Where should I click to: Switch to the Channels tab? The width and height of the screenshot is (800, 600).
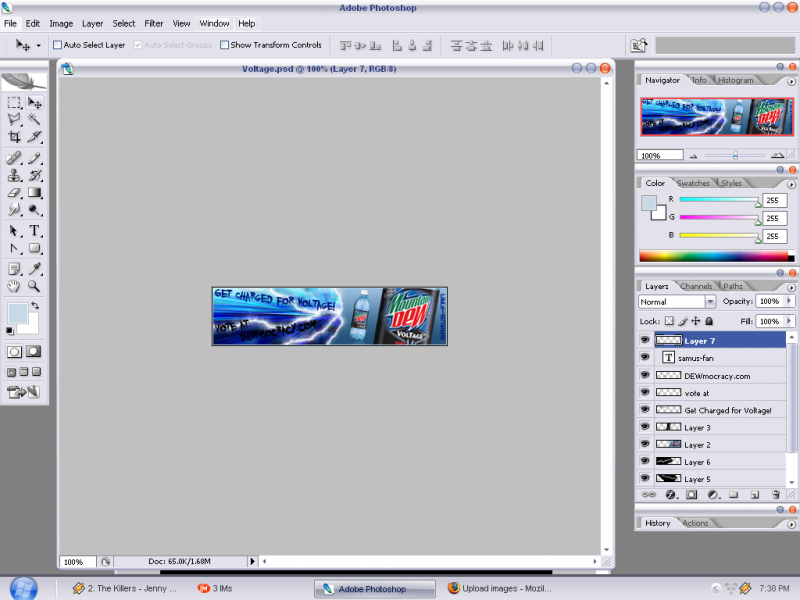click(696, 286)
